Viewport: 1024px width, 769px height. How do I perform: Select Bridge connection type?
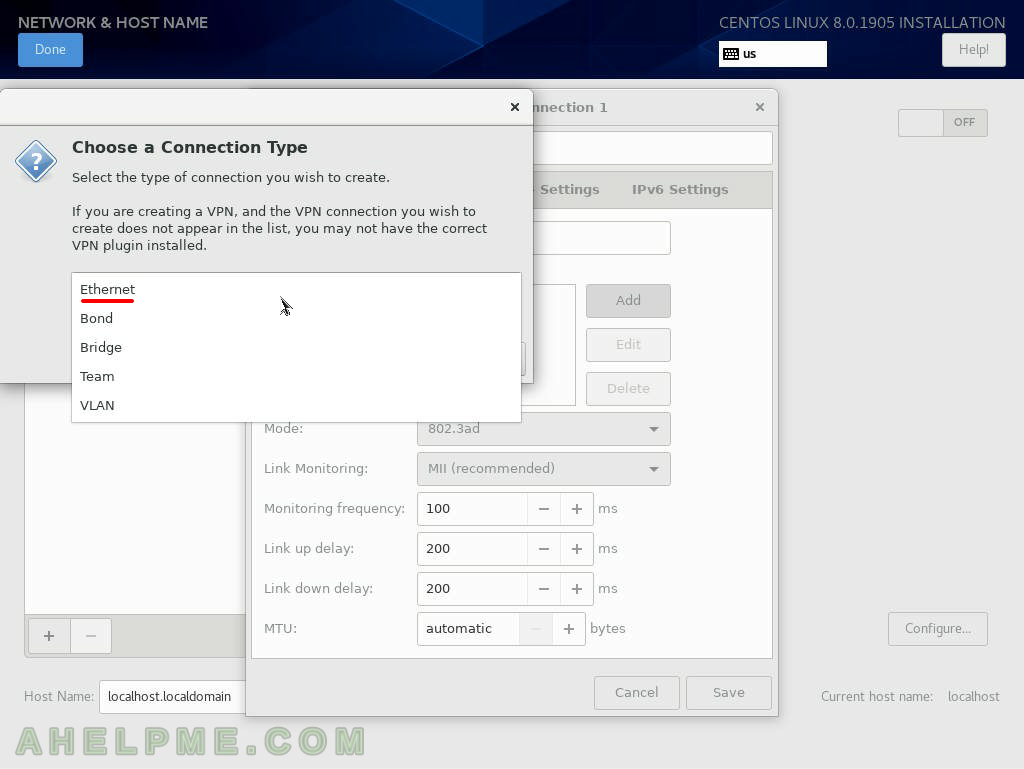pyautogui.click(x=296, y=347)
